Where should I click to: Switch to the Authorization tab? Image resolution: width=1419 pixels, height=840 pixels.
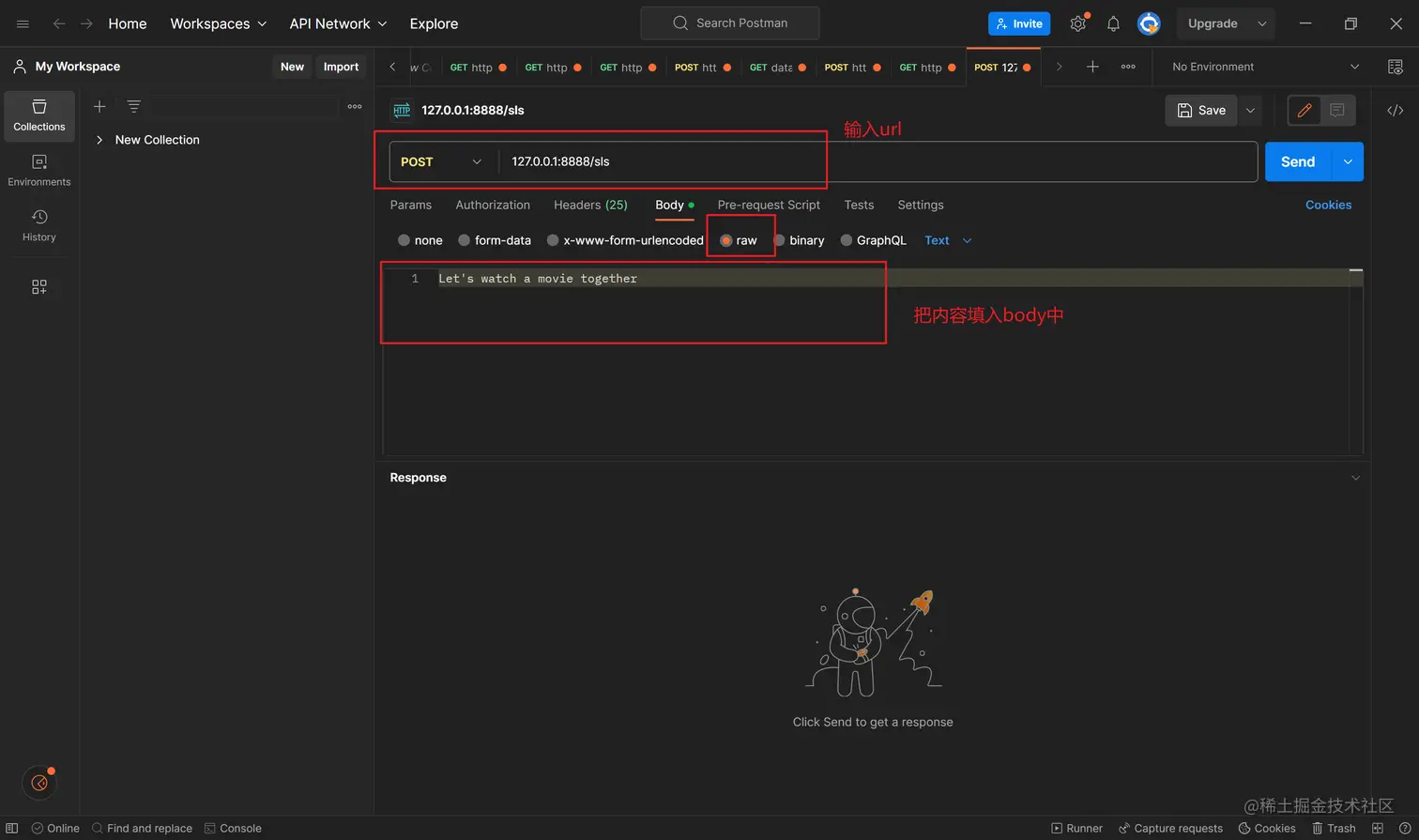(x=493, y=205)
